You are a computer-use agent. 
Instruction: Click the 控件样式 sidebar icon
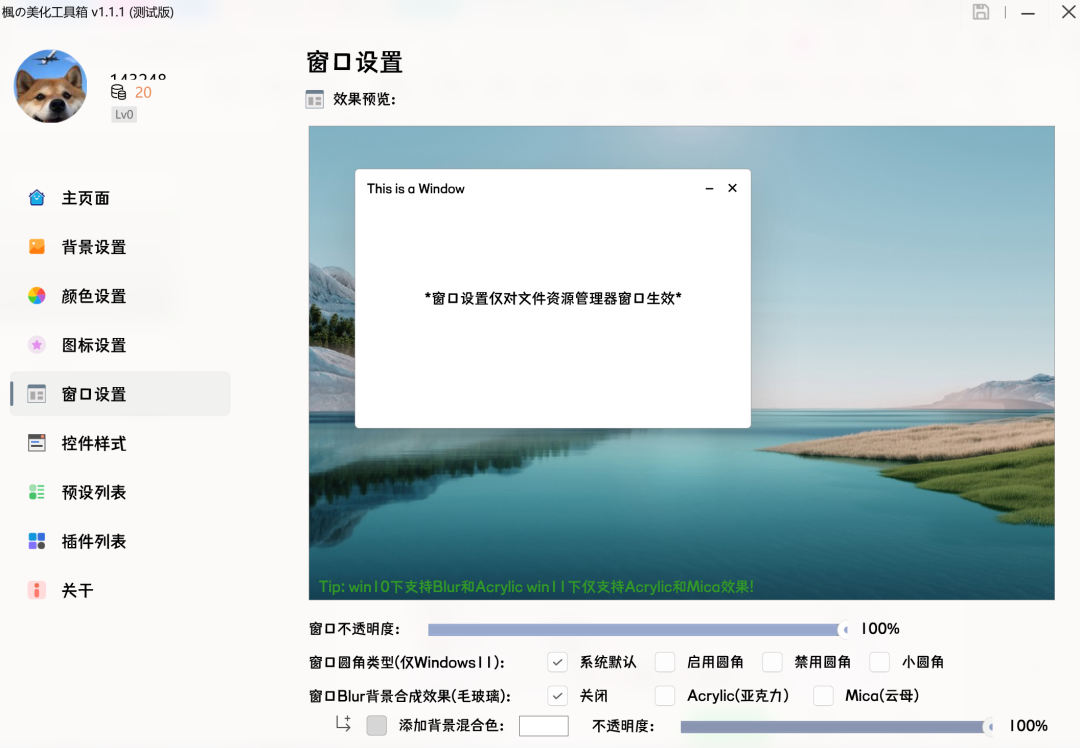pyautogui.click(x=37, y=443)
